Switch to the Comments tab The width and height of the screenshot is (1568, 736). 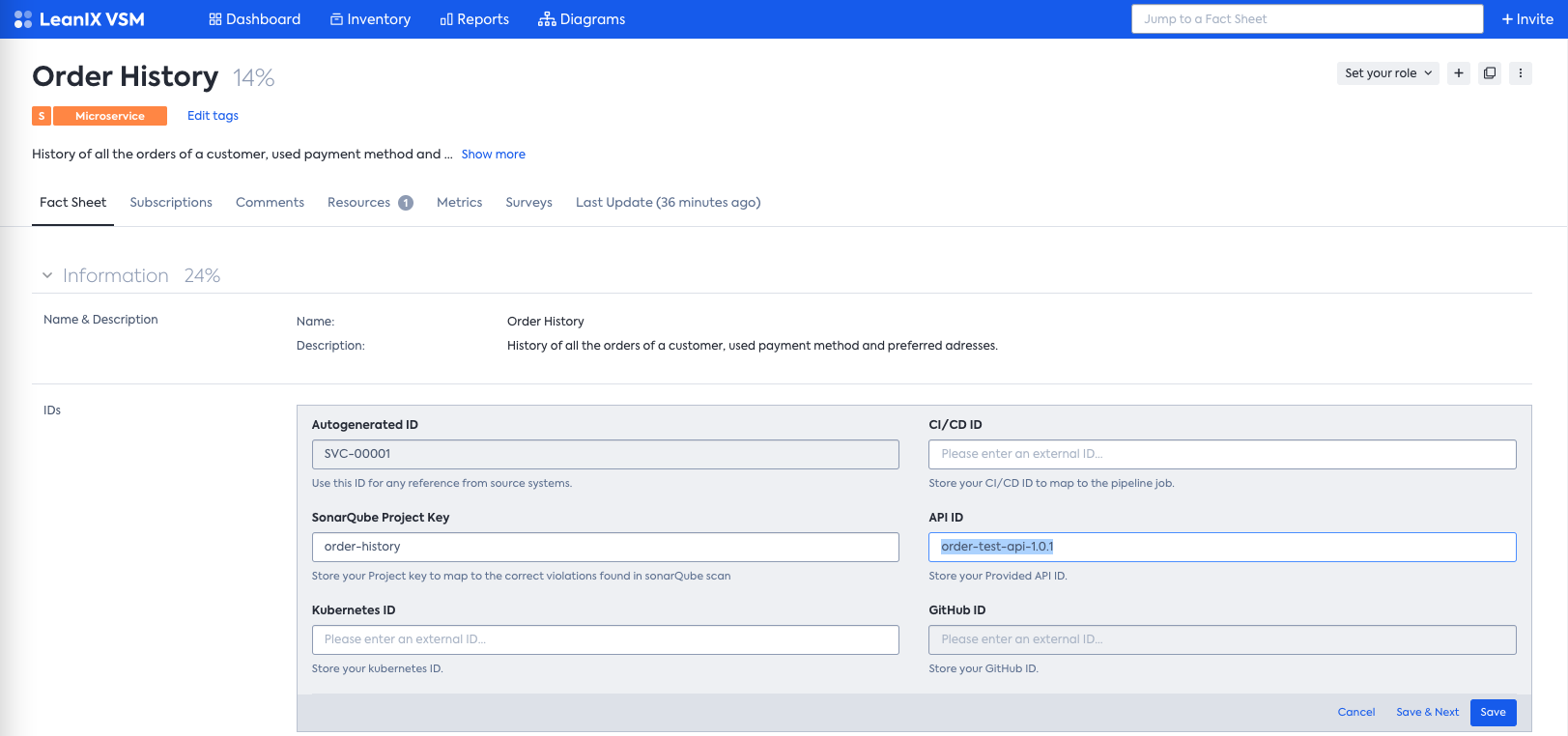pos(270,203)
